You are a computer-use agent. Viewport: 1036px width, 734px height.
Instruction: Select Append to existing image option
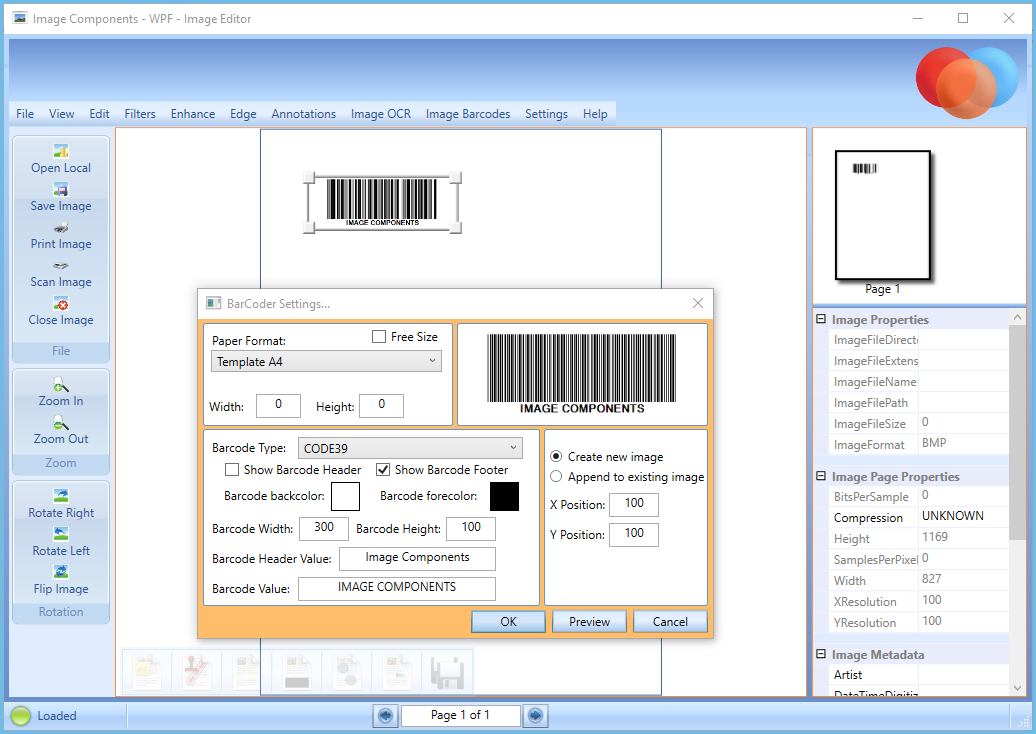(556, 476)
